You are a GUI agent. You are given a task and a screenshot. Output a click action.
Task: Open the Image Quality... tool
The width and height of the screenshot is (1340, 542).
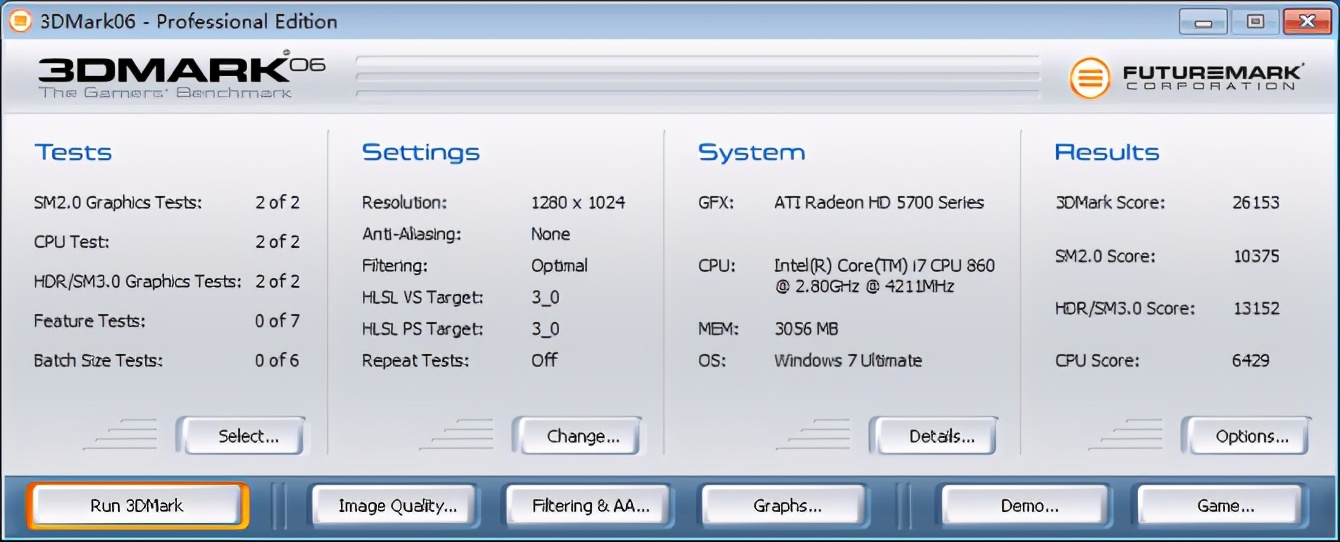397,506
